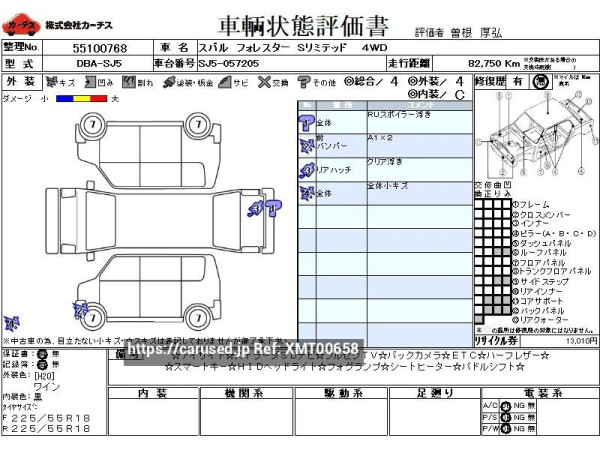Click comment A1×2 for front bumper
The width and height of the screenshot is (600, 450).
pyautogui.click(x=380, y=138)
